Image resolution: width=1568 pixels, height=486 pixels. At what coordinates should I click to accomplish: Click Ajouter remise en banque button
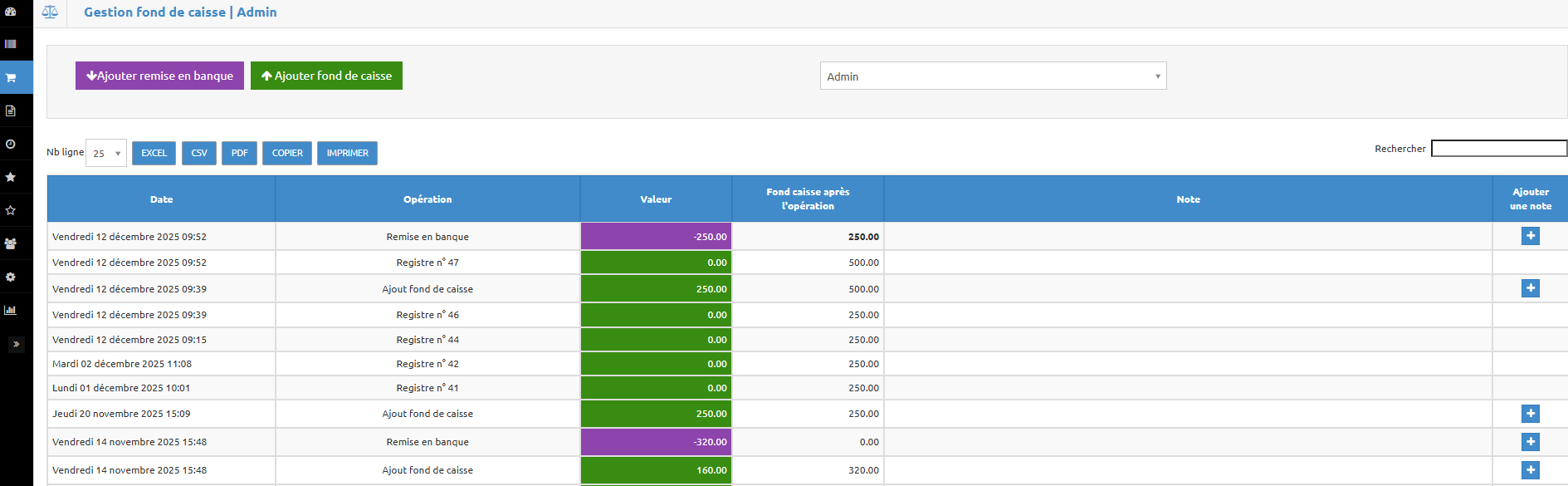pos(159,76)
